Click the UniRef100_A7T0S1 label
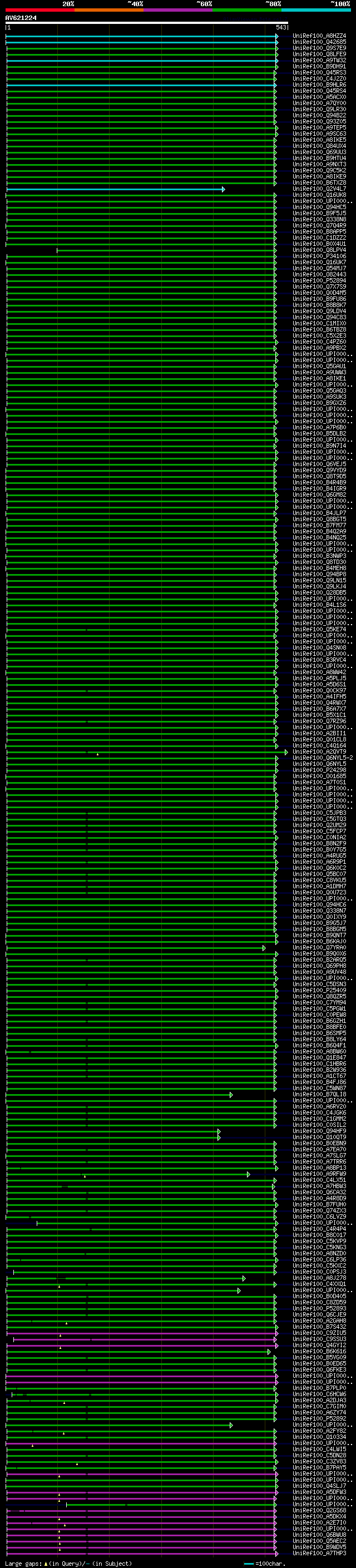The height and width of the screenshot is (1568, 356). pyautogui.click(x=319, y=782)
